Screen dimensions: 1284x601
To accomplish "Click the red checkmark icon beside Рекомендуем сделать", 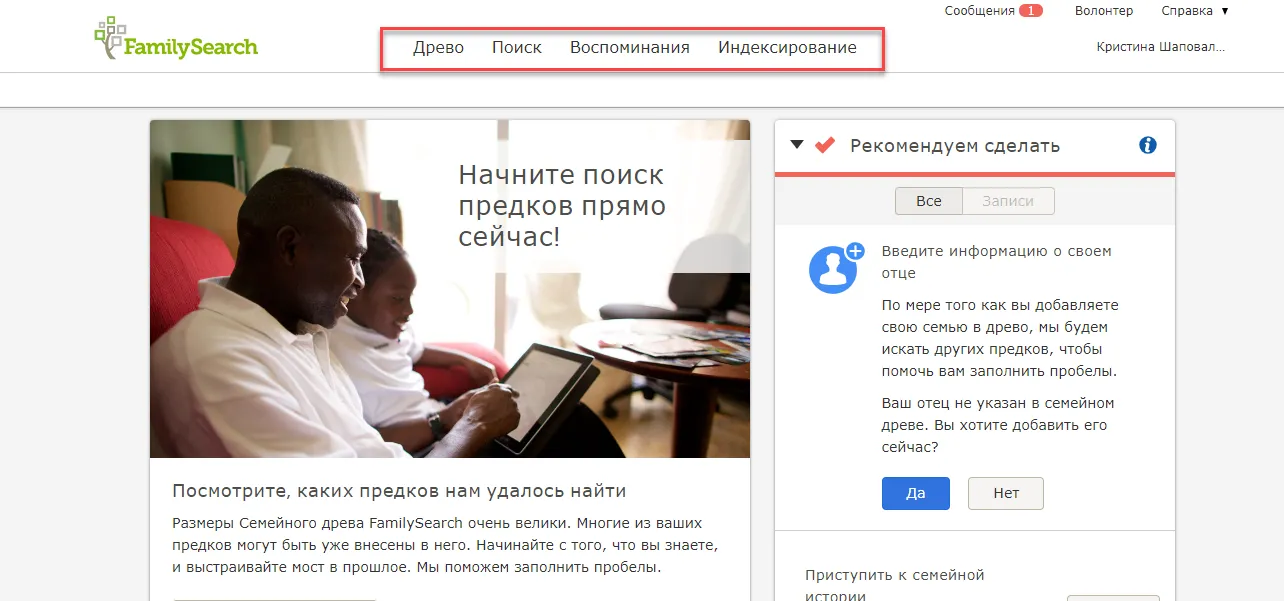I will [x=824, y=145].
